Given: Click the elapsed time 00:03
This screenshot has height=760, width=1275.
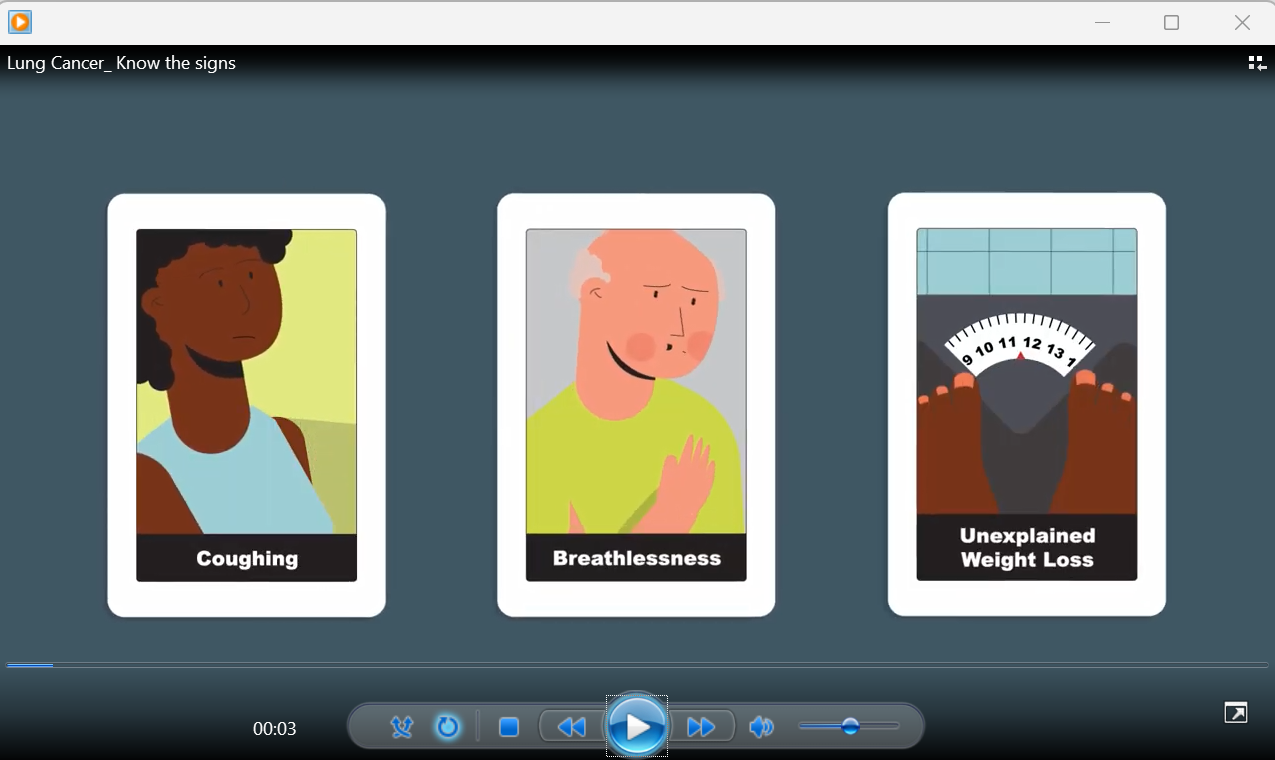Looking at the screenshot, I should click(x=274, y=729).
